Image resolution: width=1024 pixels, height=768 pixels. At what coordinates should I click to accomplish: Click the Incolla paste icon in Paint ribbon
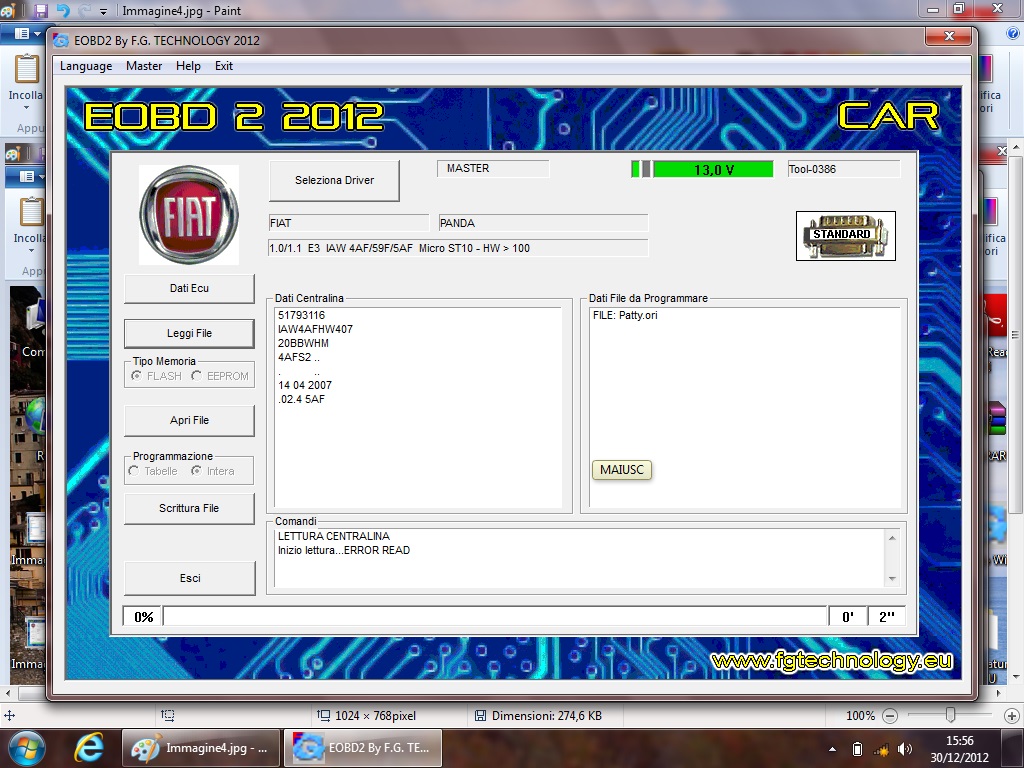(x=27, y=69)
